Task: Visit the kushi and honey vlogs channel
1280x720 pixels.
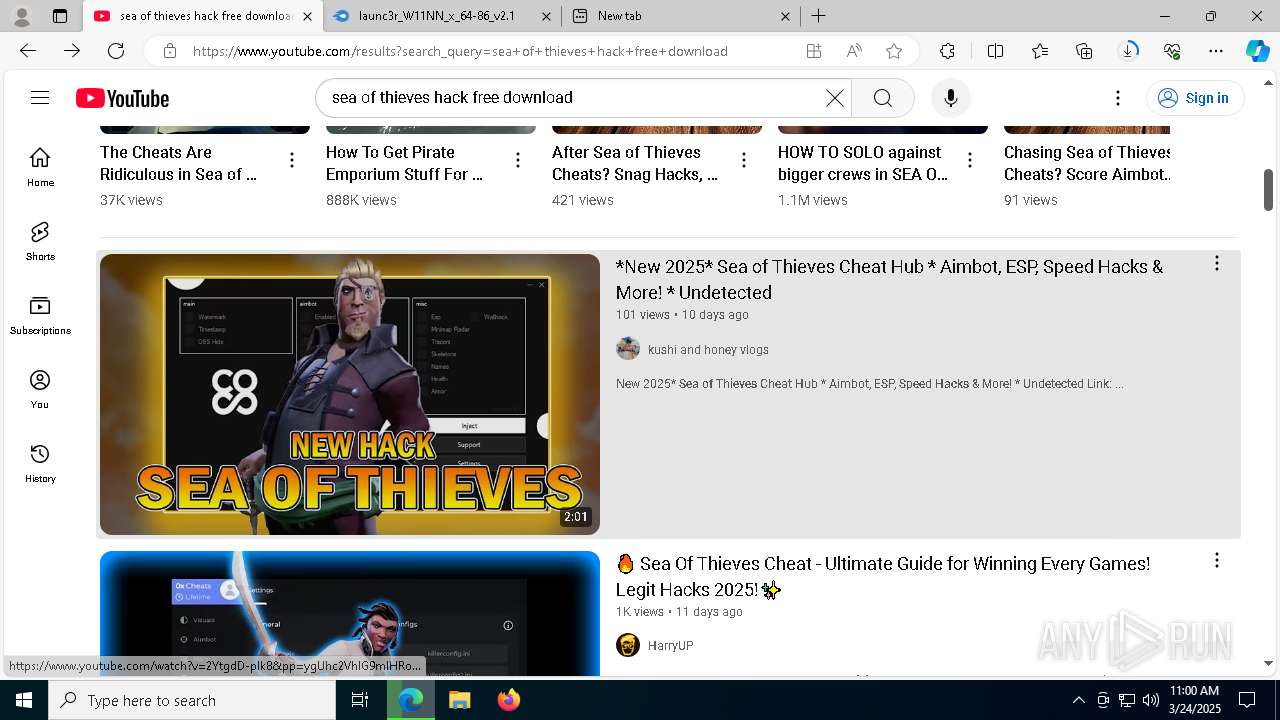Action: pyautogui.click(x=708, y=350)
